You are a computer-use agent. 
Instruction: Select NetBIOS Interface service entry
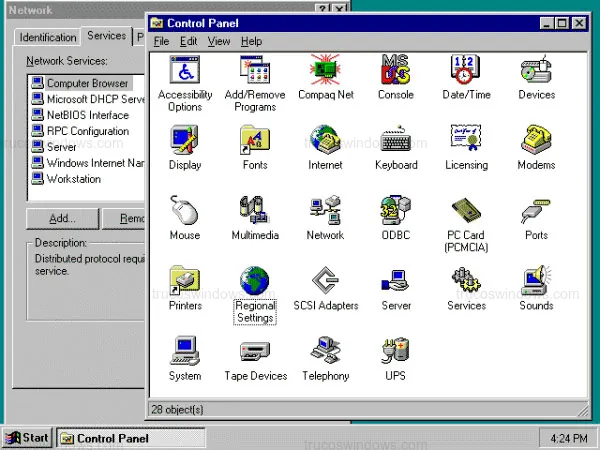(x=87, y=115)
